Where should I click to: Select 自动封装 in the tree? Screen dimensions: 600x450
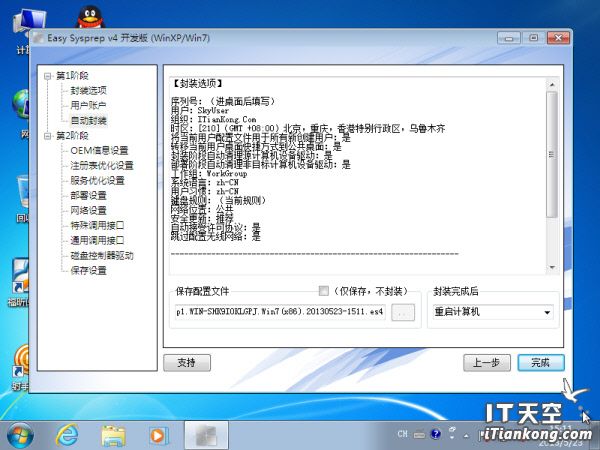tap(88, 121)
